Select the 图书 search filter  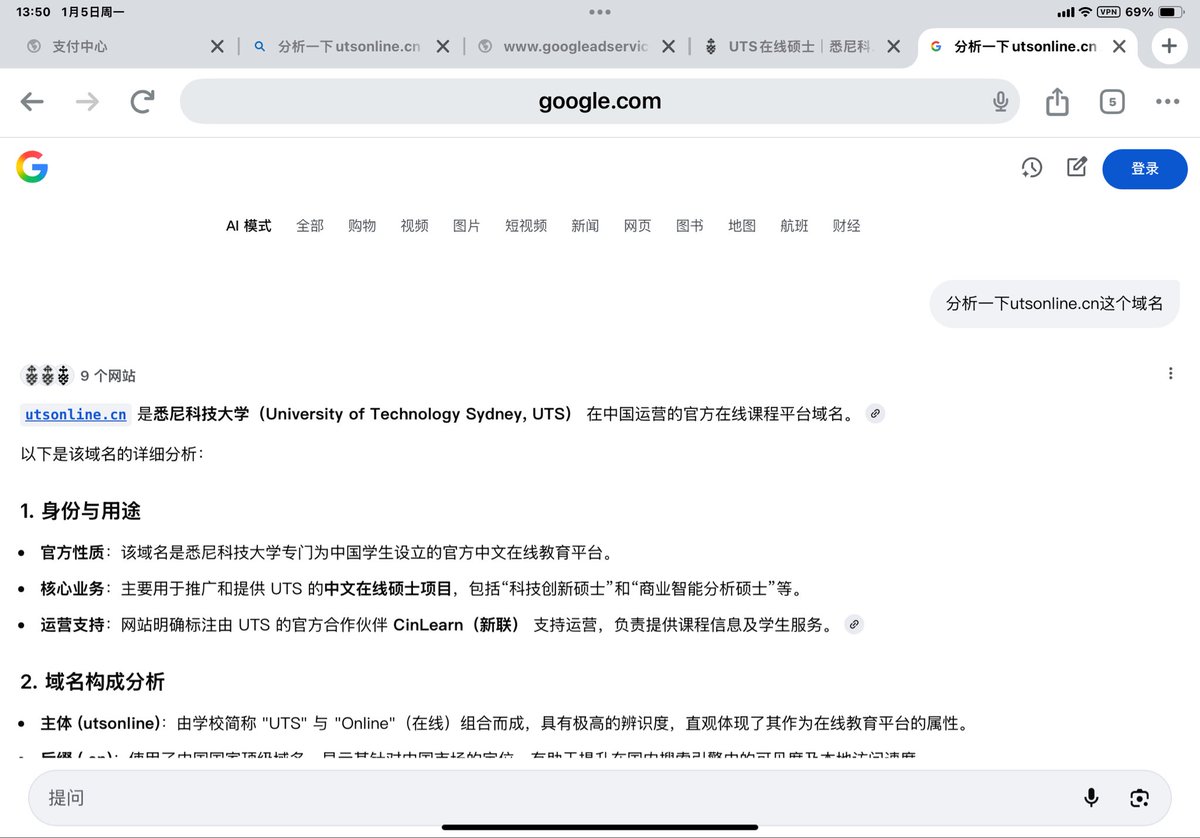click(x=689, y=226)
